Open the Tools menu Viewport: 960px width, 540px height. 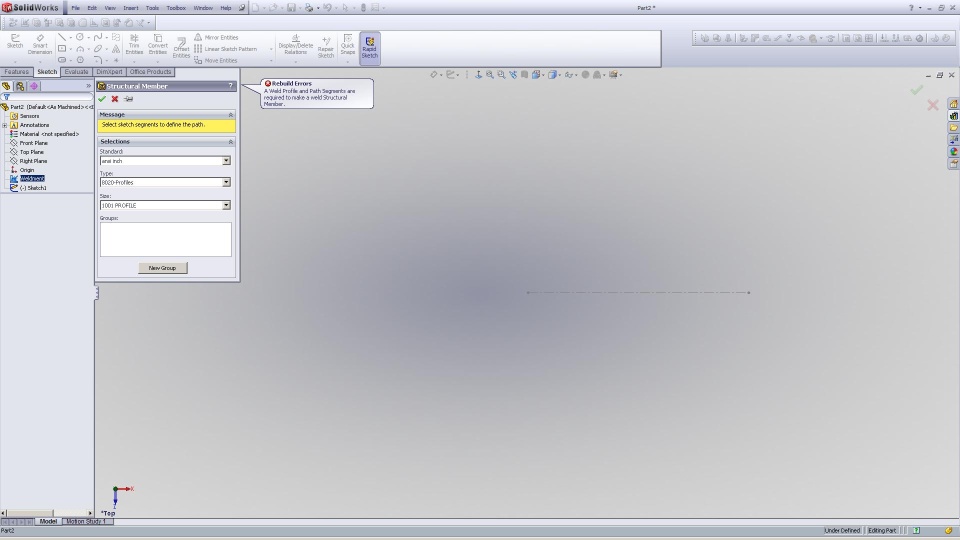point(152,8)
